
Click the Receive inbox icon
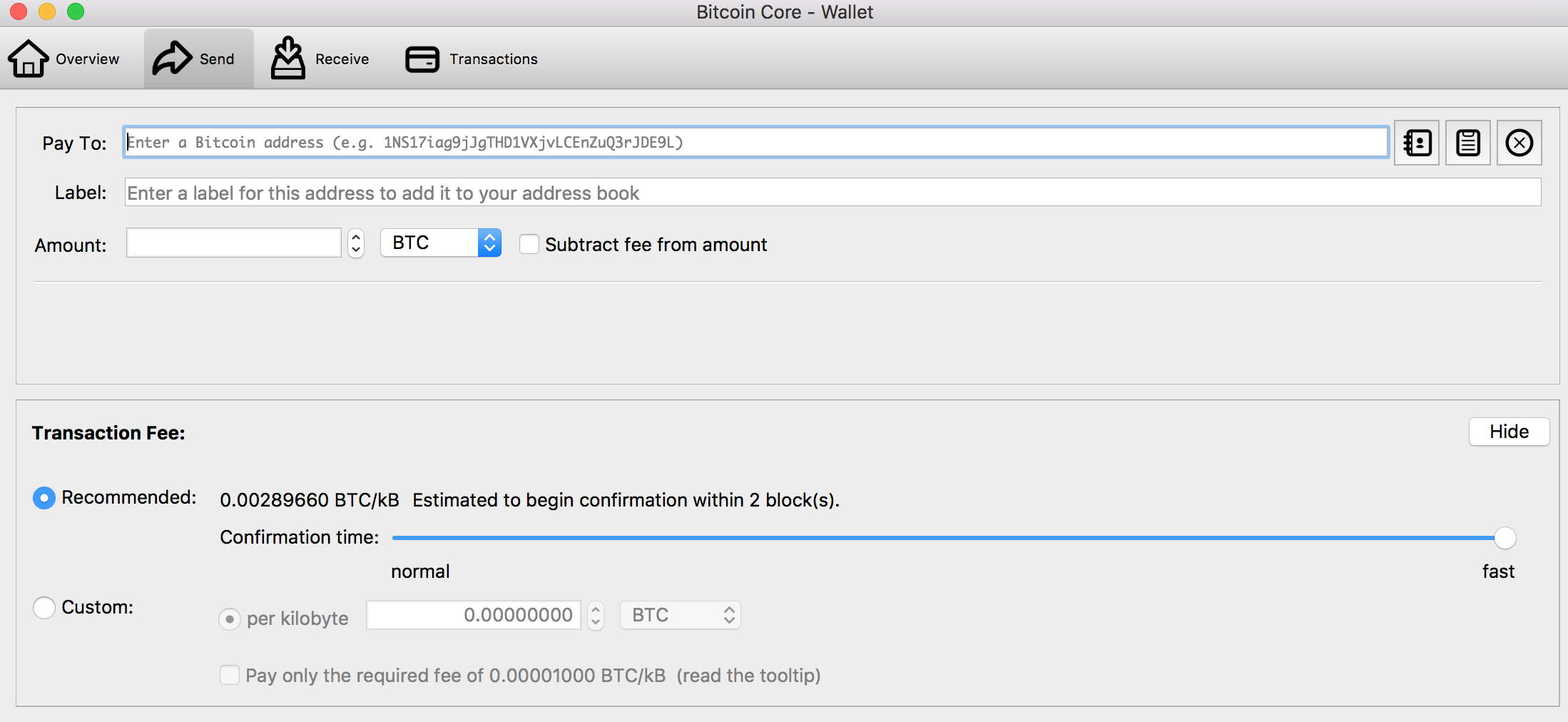(287, 58)
